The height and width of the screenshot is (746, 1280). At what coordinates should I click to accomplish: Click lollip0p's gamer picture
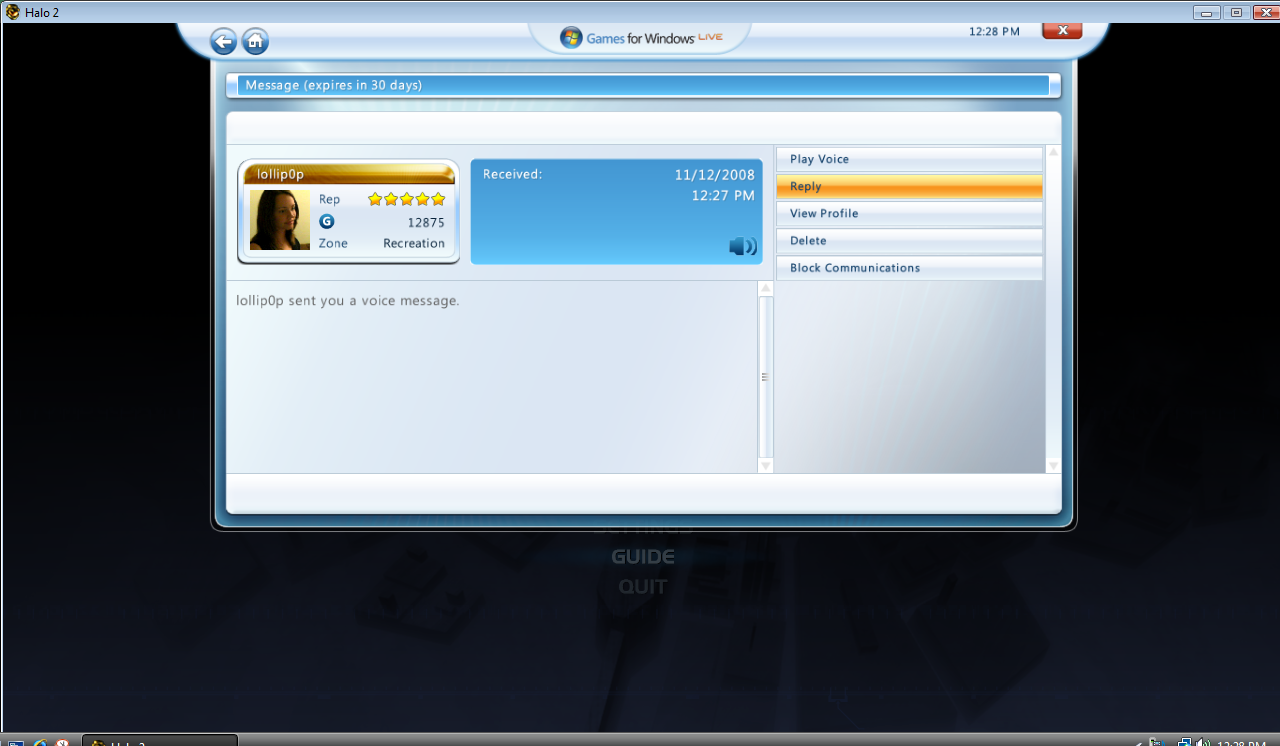tap(279, 221)
